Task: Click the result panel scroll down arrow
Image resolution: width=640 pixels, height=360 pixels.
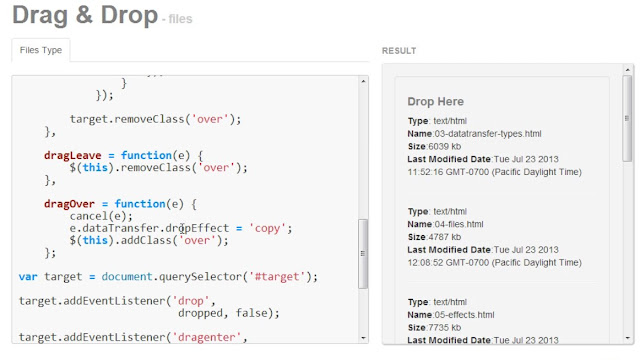Action: [627, 338]
